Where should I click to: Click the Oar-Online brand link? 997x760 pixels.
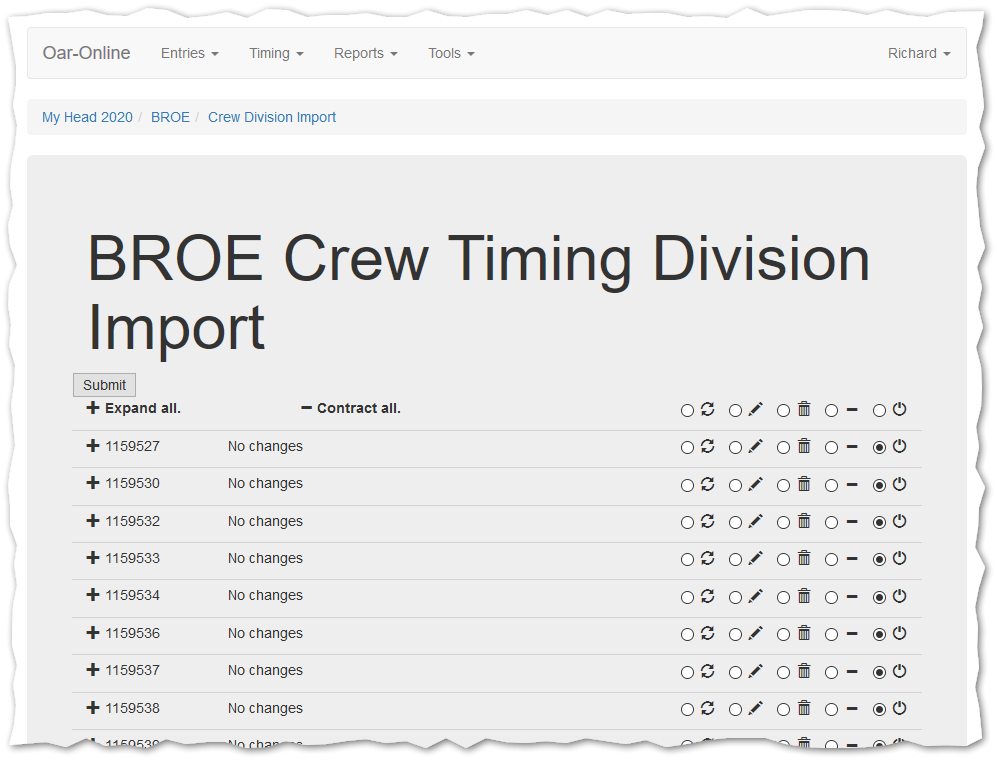pos(86,53)
